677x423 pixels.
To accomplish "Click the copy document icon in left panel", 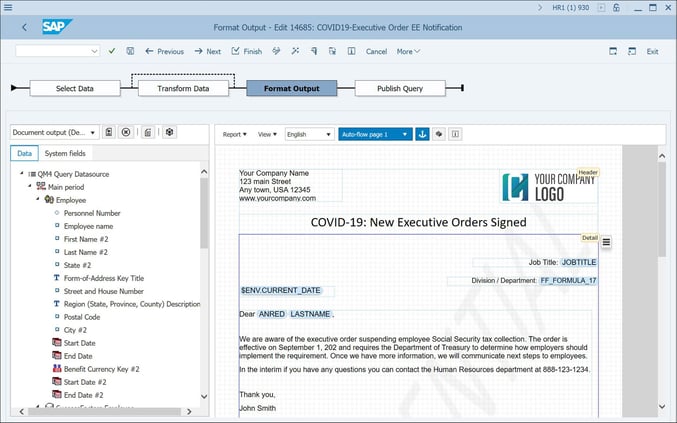I will 148,132.
